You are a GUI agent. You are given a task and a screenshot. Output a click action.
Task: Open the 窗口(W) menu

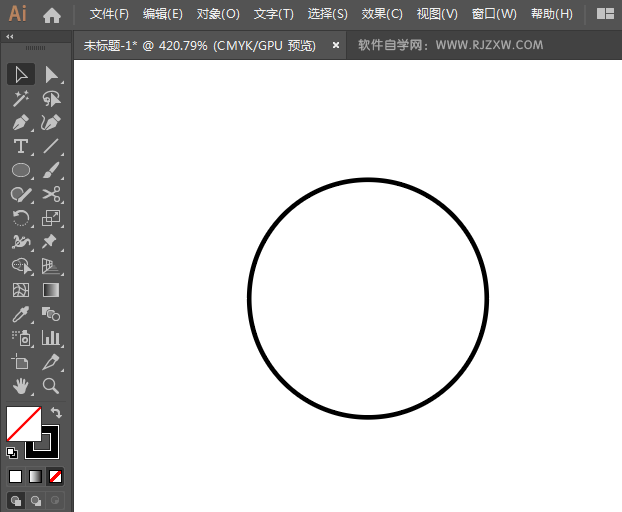(x=494, y=14)
